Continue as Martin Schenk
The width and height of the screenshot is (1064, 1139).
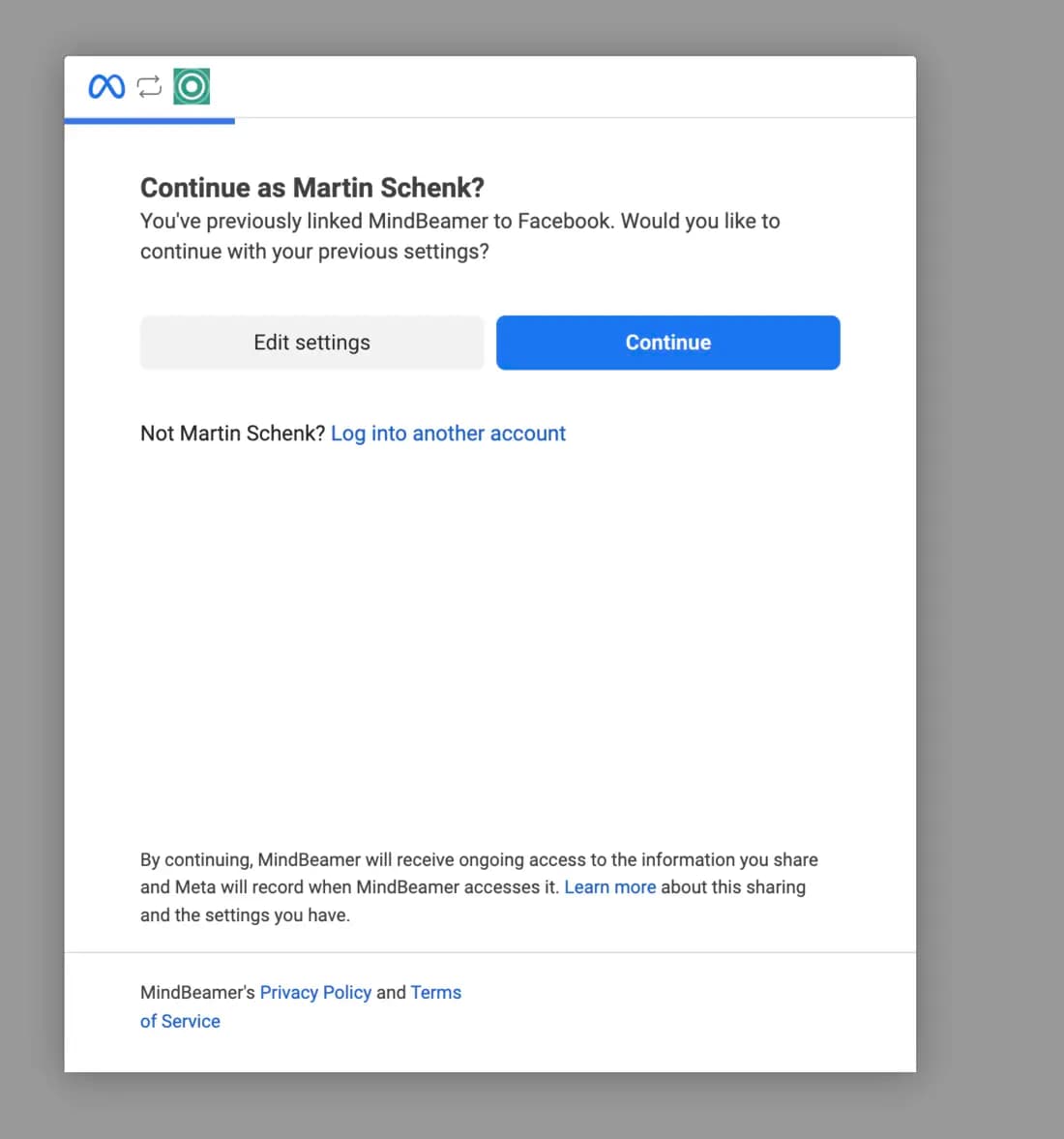pos(668,343)
